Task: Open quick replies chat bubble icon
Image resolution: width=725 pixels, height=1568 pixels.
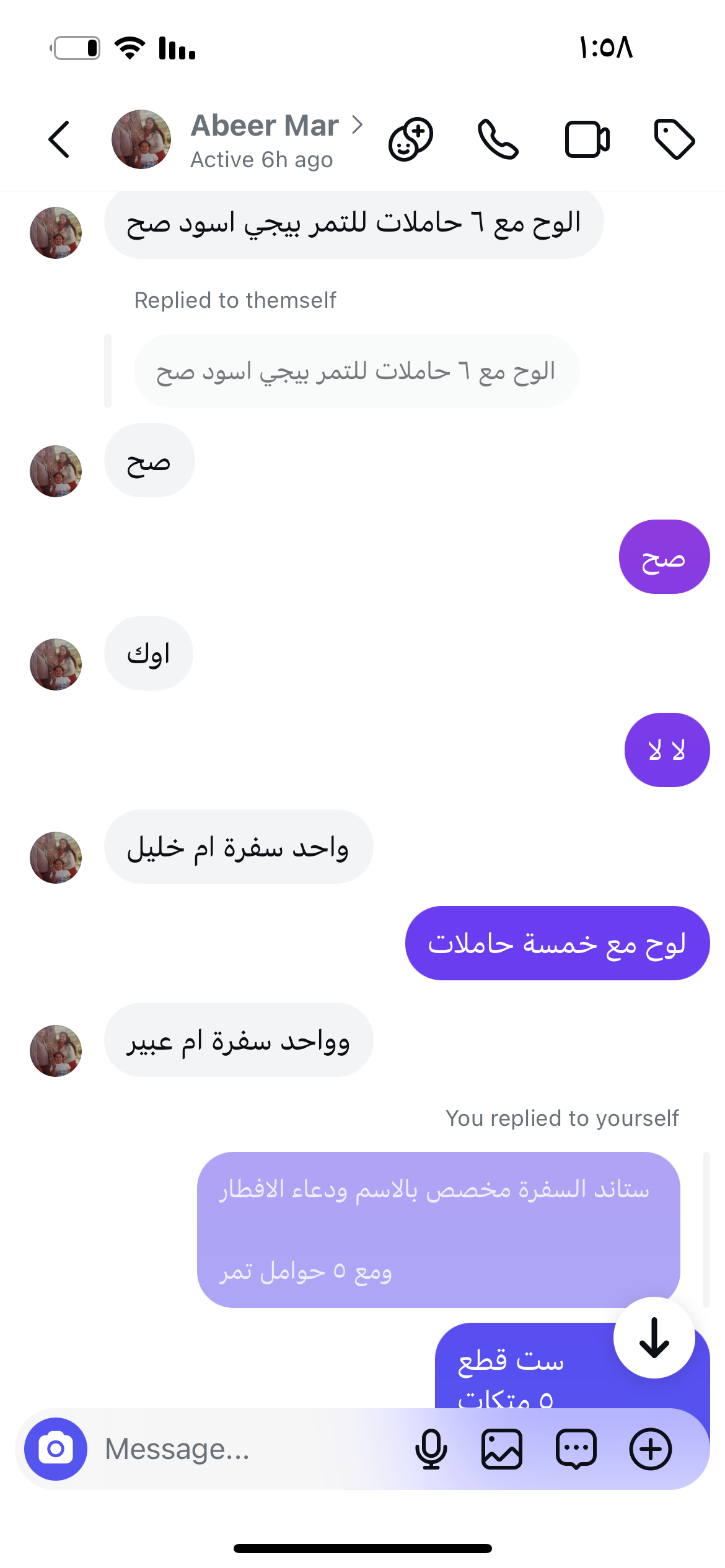Action: click(x=576, y=1449)
